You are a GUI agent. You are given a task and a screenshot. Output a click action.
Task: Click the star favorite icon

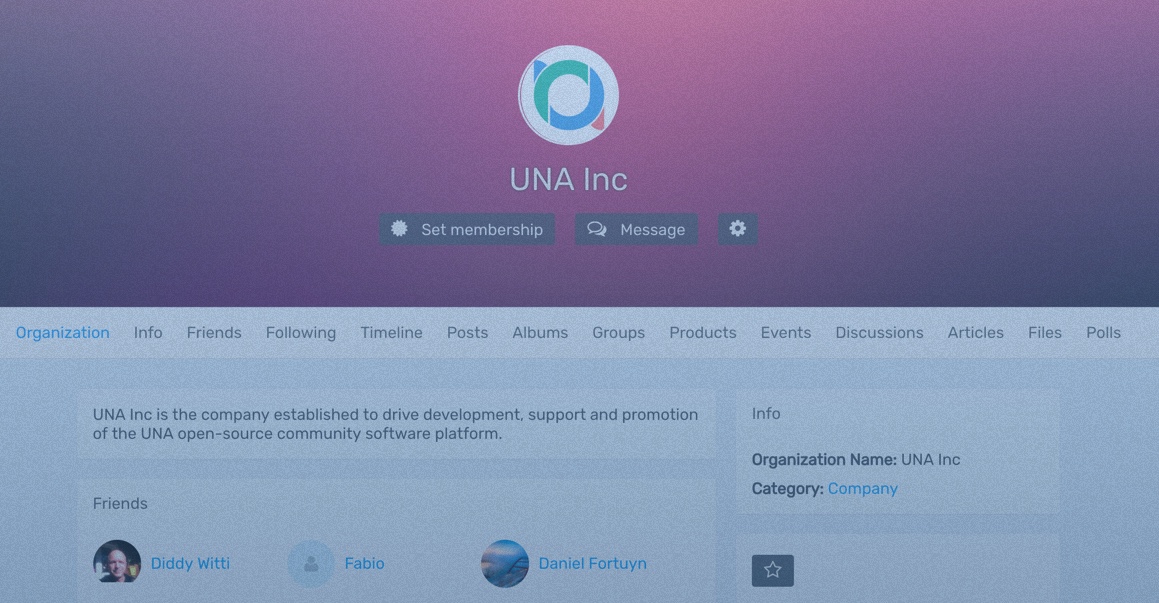(x=772, y=570)
